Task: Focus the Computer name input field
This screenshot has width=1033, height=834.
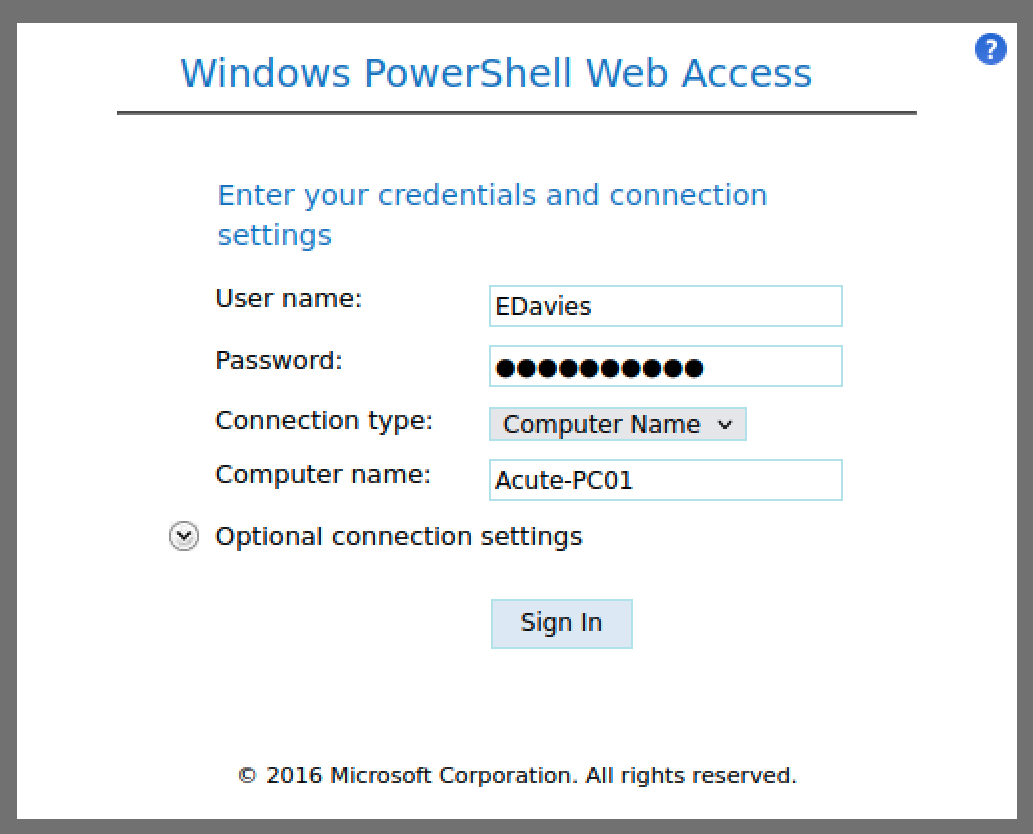Action: pos(665,480)
